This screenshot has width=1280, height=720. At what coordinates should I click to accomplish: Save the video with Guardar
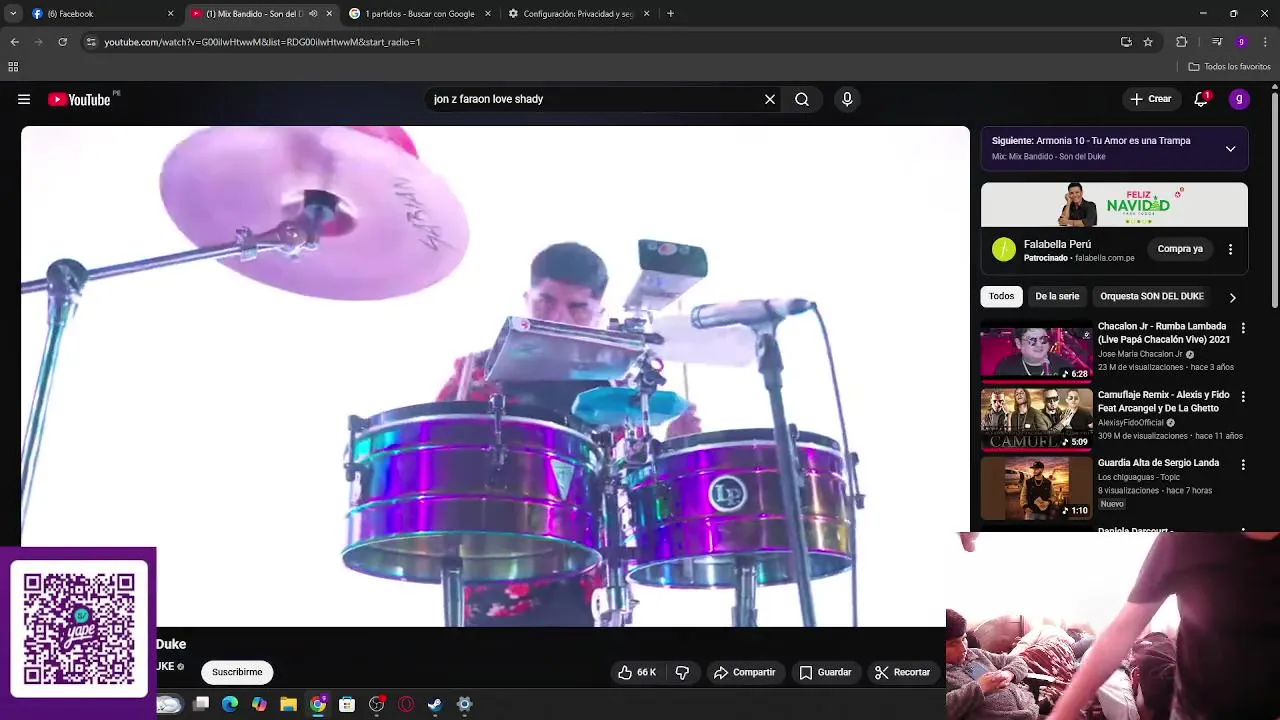[x=825, y=672]
